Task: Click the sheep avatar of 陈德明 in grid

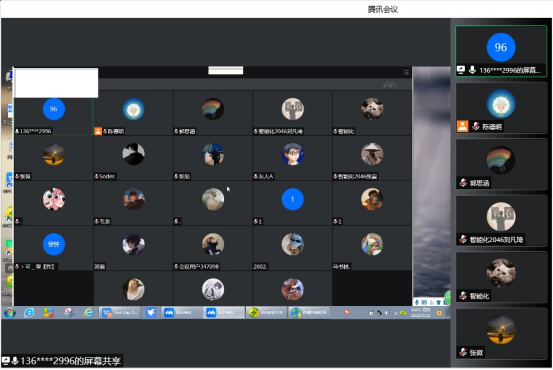Action: pyautogui.click(x=133, y=109)
